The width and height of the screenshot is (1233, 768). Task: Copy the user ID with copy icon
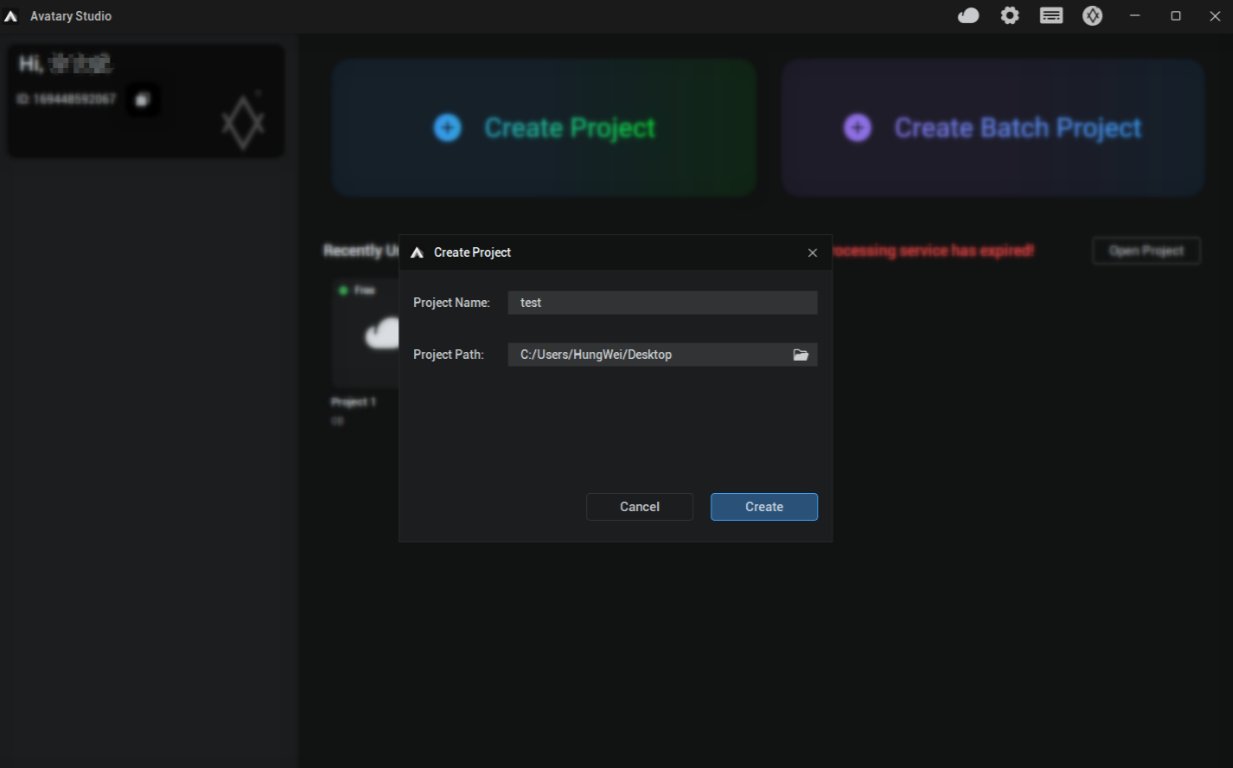(142, 100)
